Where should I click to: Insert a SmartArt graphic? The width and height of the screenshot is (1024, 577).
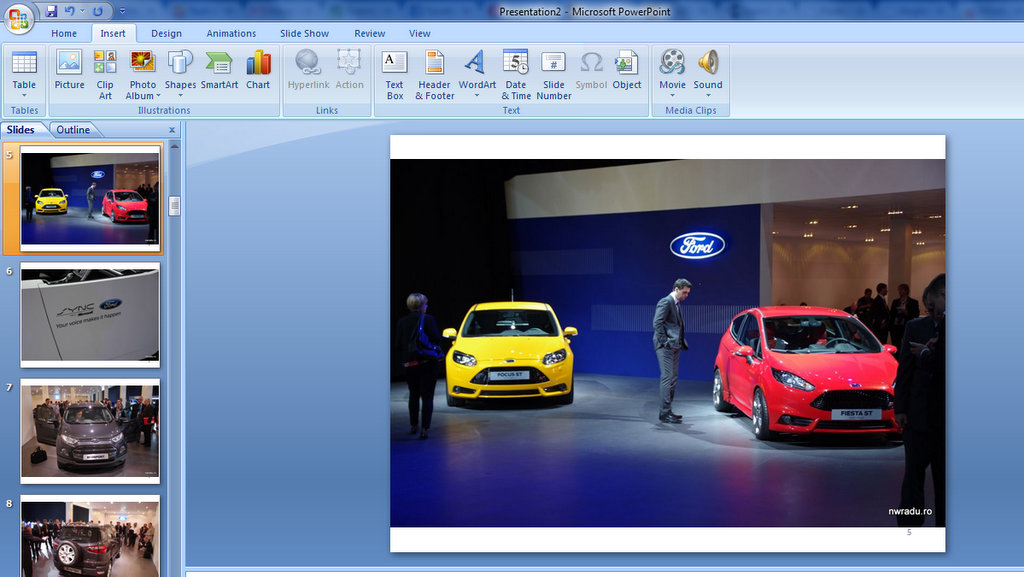coord(219,70)
